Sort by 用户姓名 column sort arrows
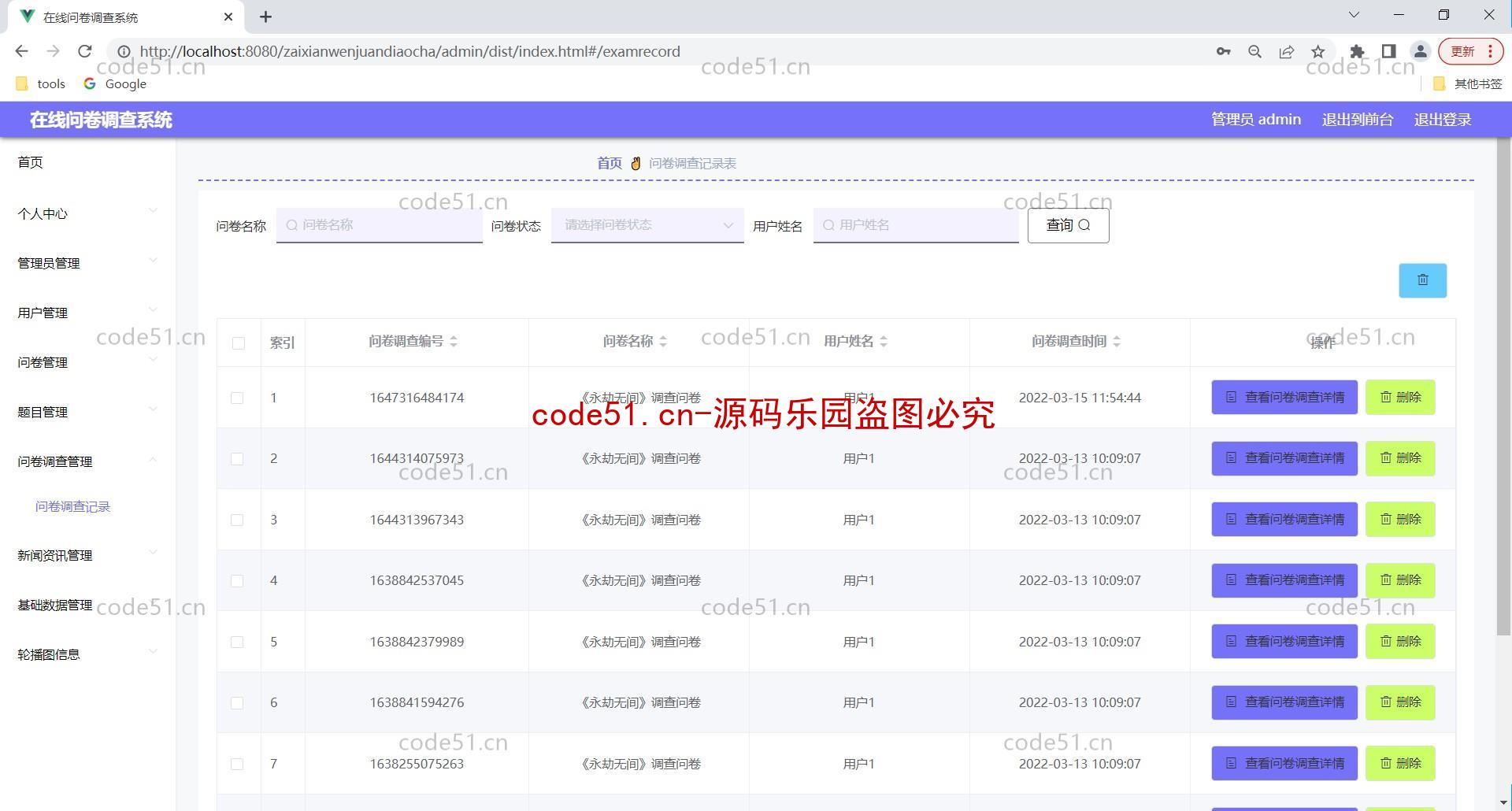This screenshot has width=1512, height=811. pos(884,341)
